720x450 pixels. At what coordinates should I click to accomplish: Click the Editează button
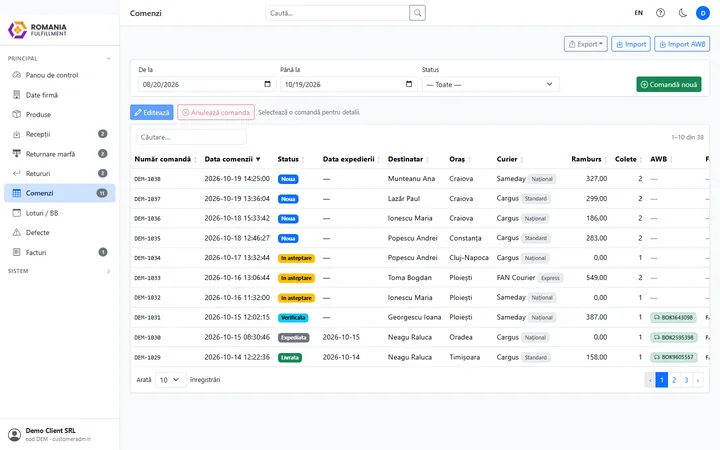(152, 112)
